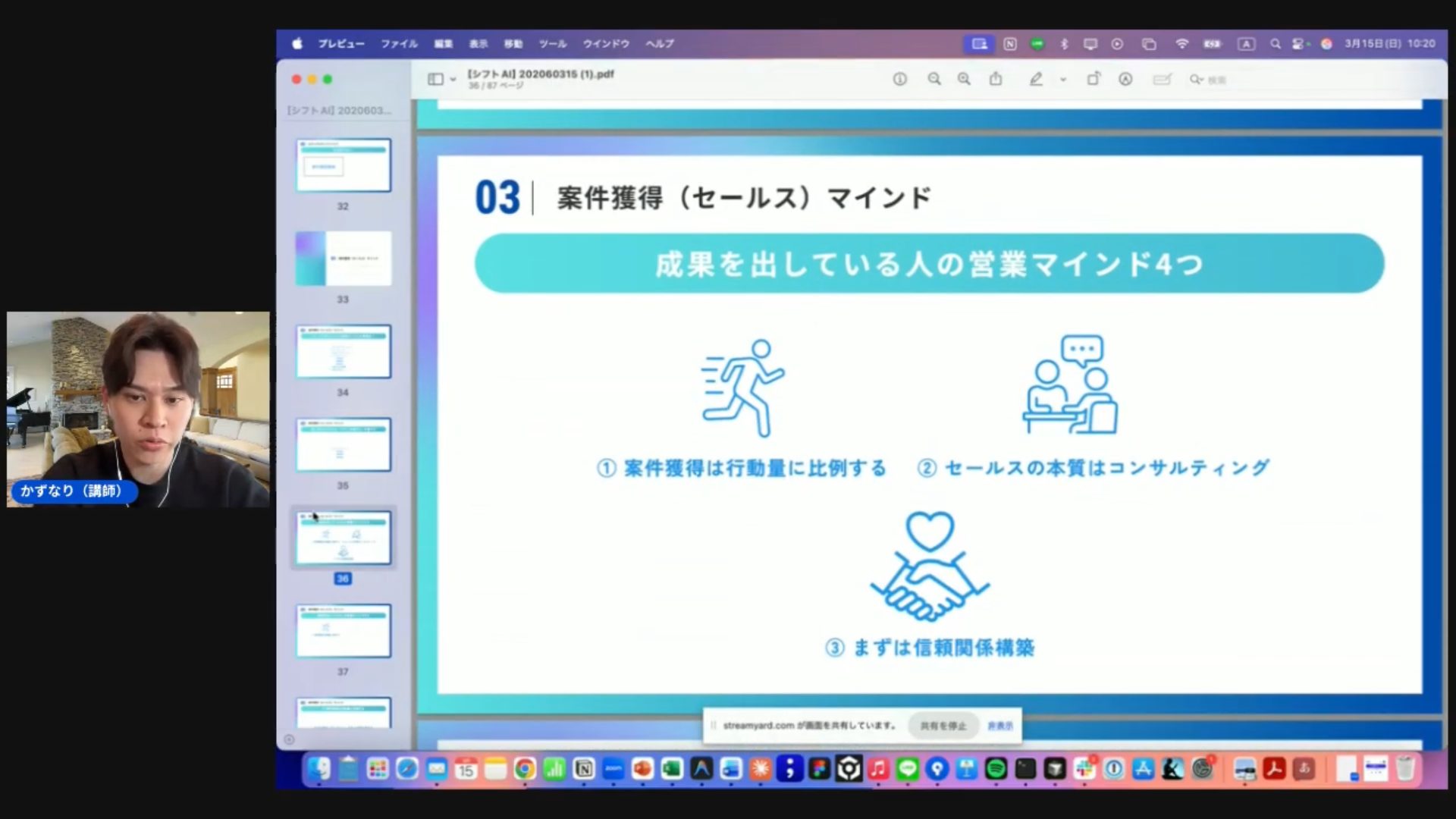Zoom out using the minus magnifier icon
Screen dimensions: 1456x819
tap(934, 79)
